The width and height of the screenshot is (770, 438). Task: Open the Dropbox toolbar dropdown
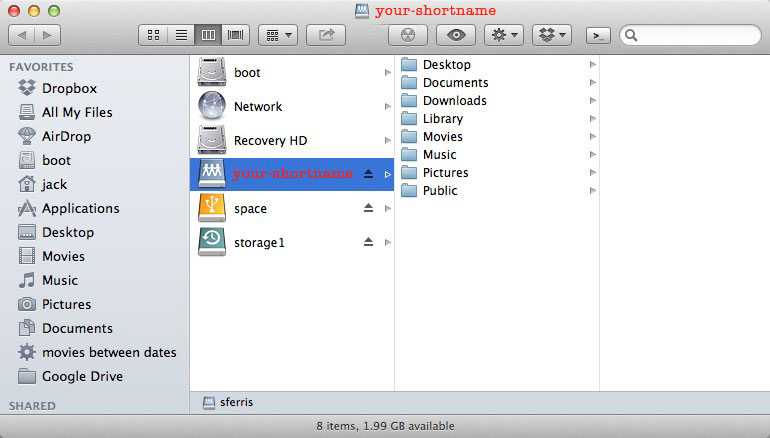point(551,35)
